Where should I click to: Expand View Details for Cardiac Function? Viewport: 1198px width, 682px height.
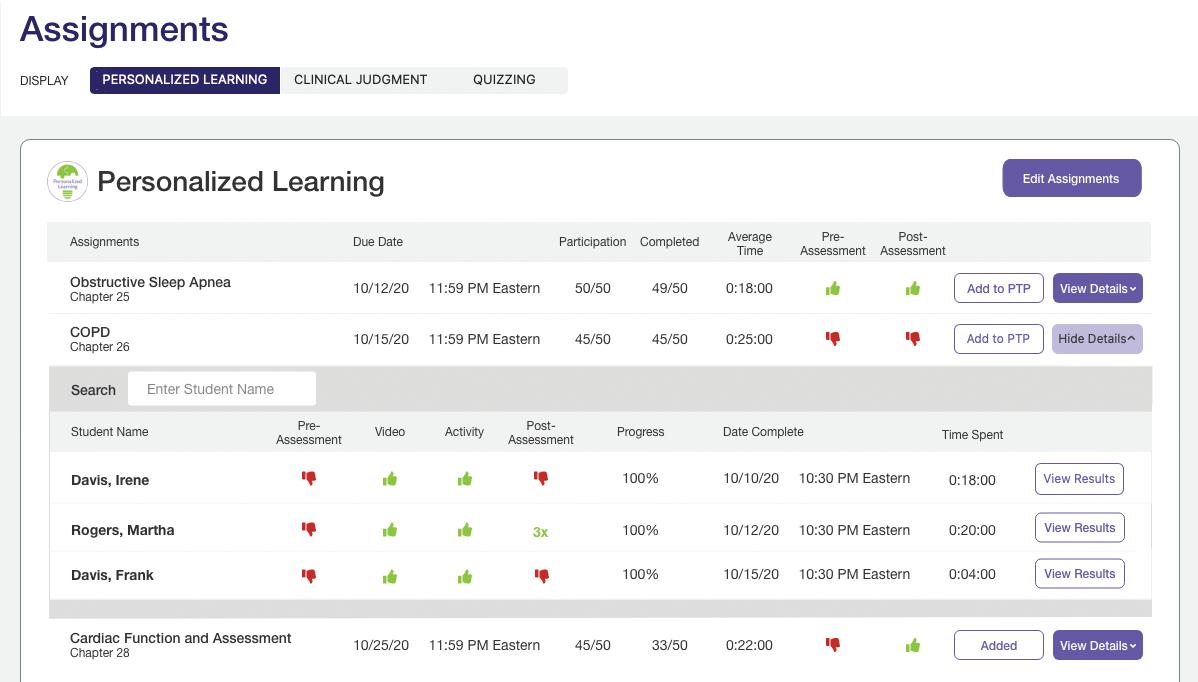coord(1097,646)
